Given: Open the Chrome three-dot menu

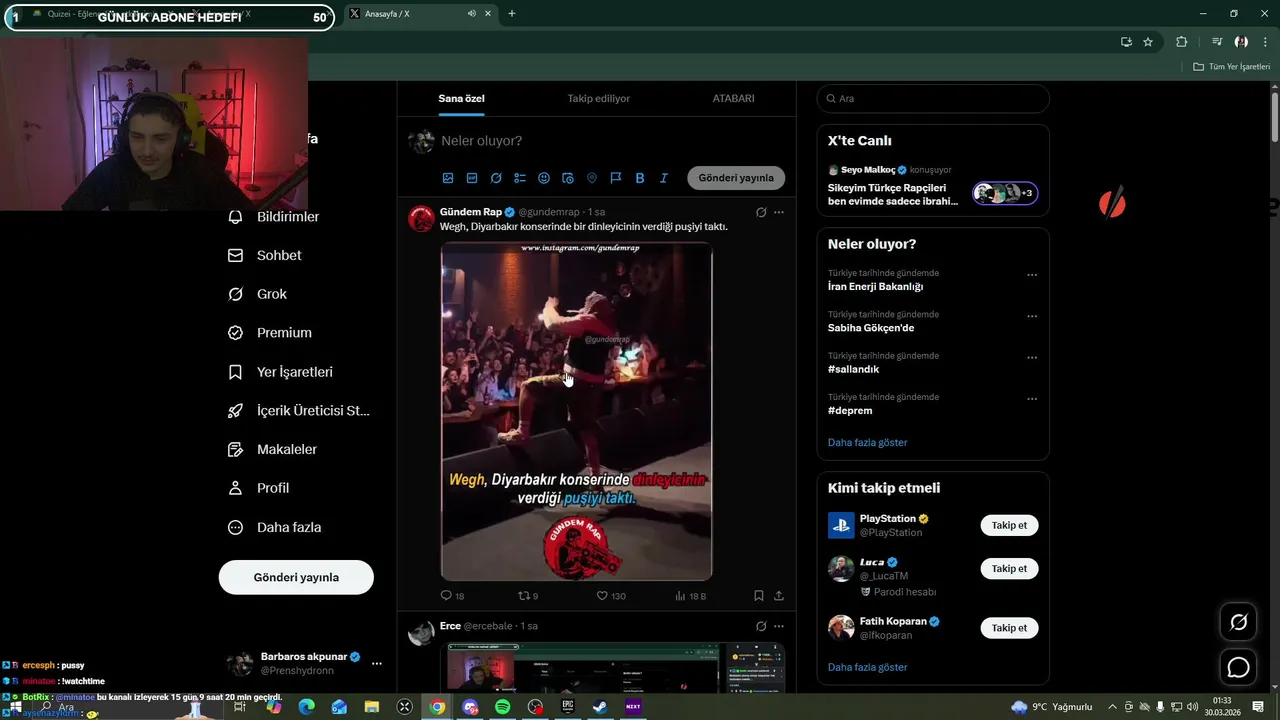Looking at the screenshot, I should [1265, 42].
